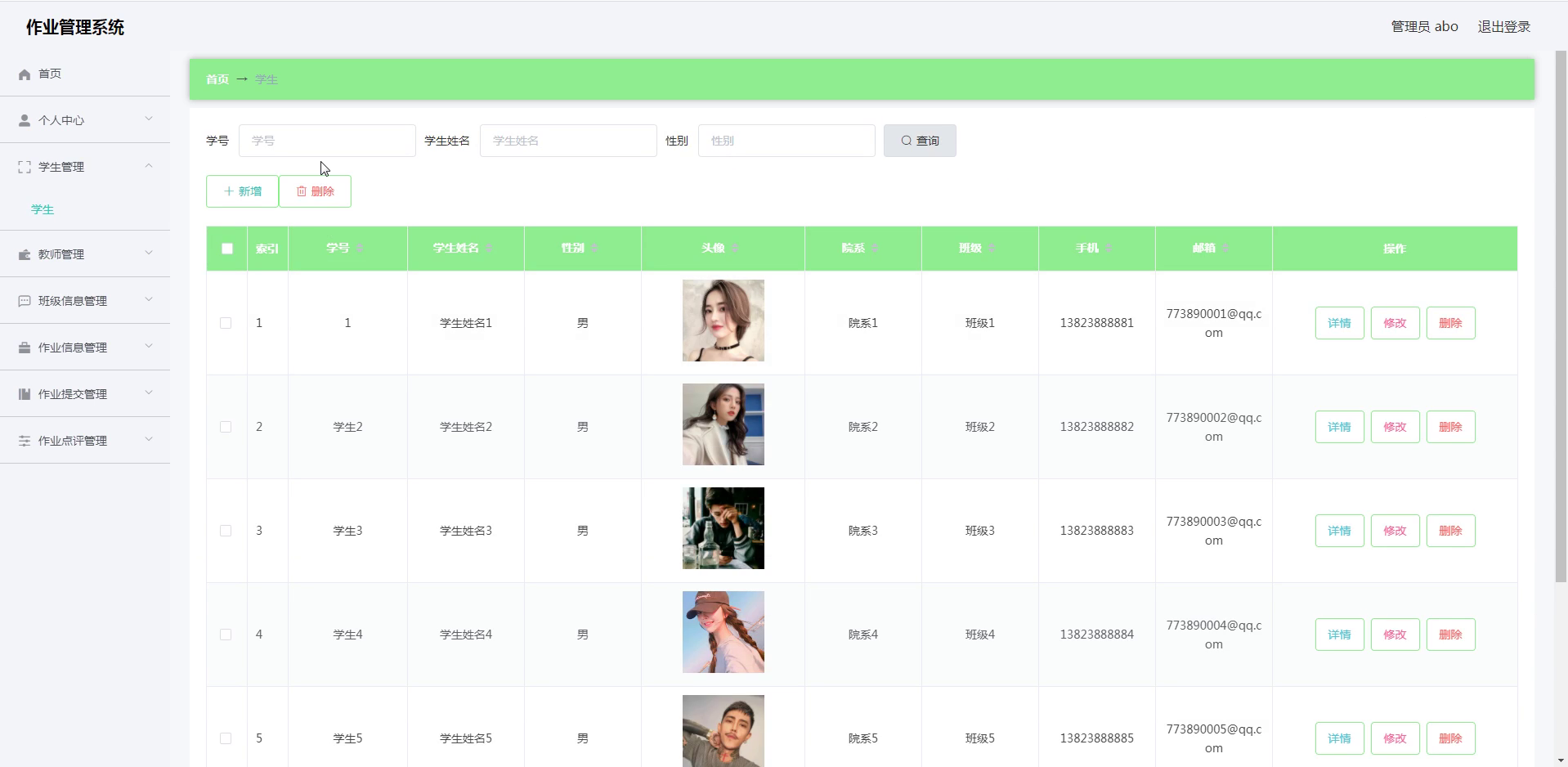Click 删除 for 学生姓名3
This screenshot has height=767, width=1568.
click(1450, 531)
